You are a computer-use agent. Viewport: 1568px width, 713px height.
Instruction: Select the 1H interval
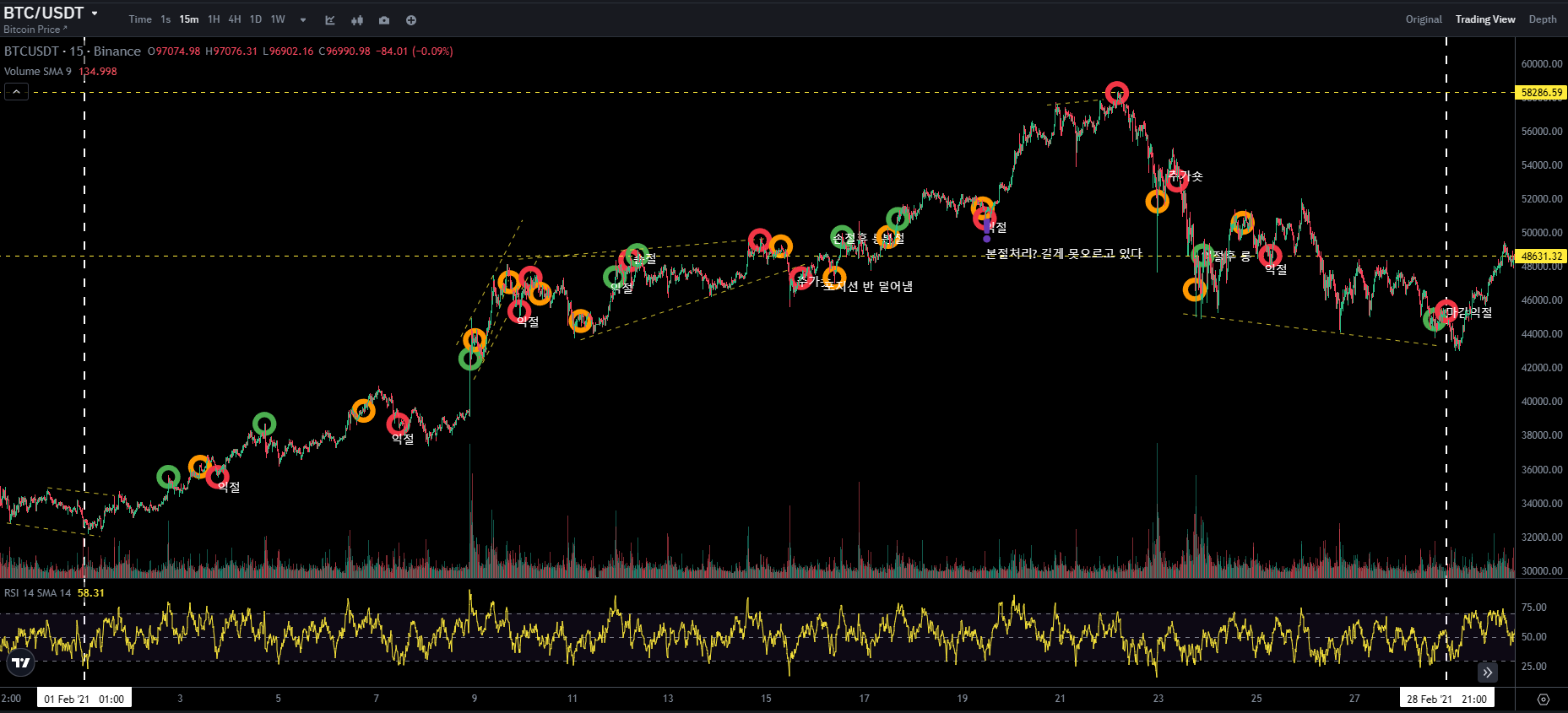coord(214,19)
